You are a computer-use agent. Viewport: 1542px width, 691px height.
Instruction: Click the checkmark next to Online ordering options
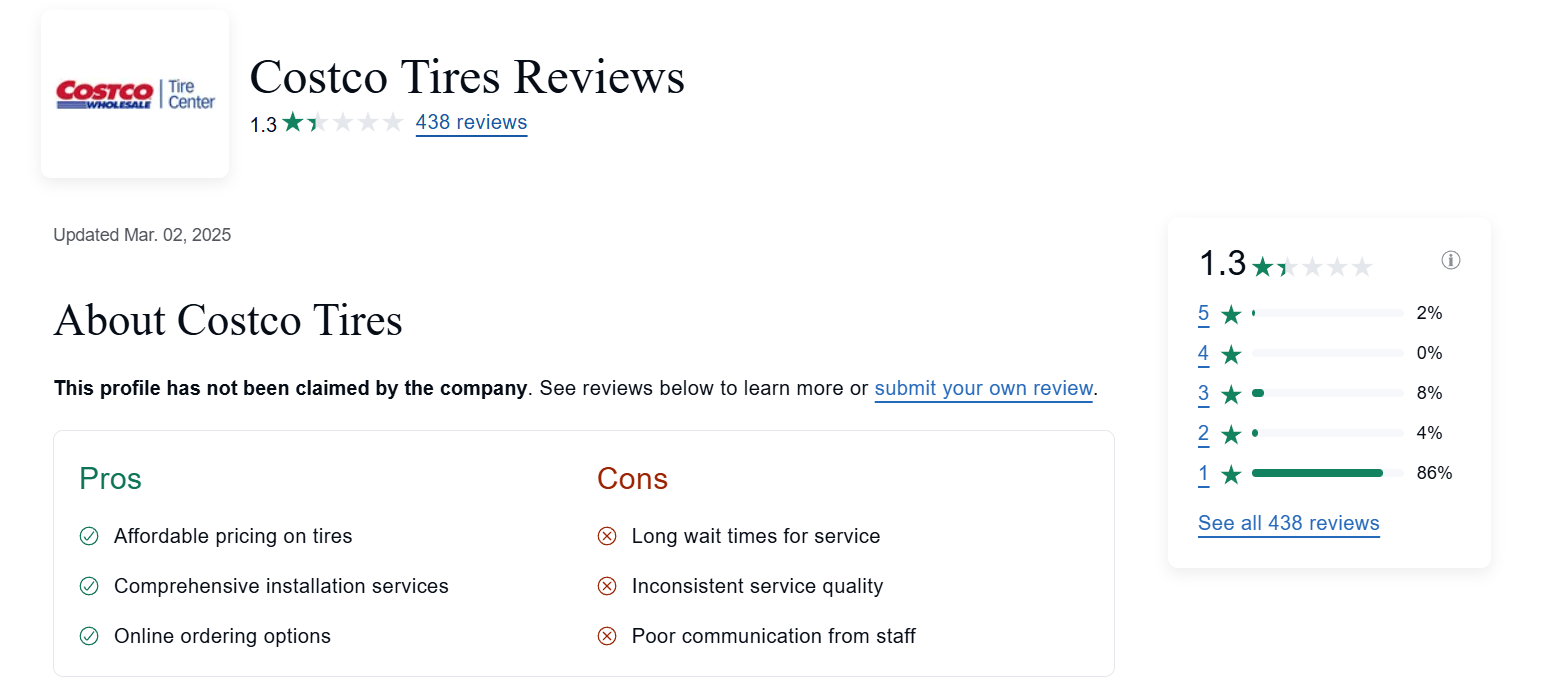coord(89,636)
